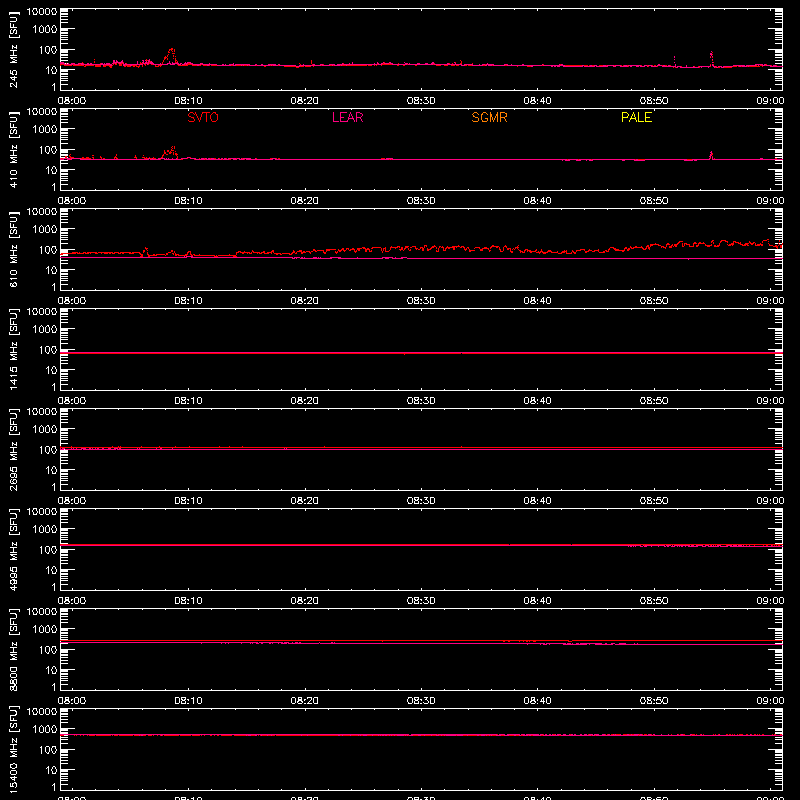
Task: Select the 245 MHz [SFU] axis title
Action: pyautogui.click(x=13, y=49)
